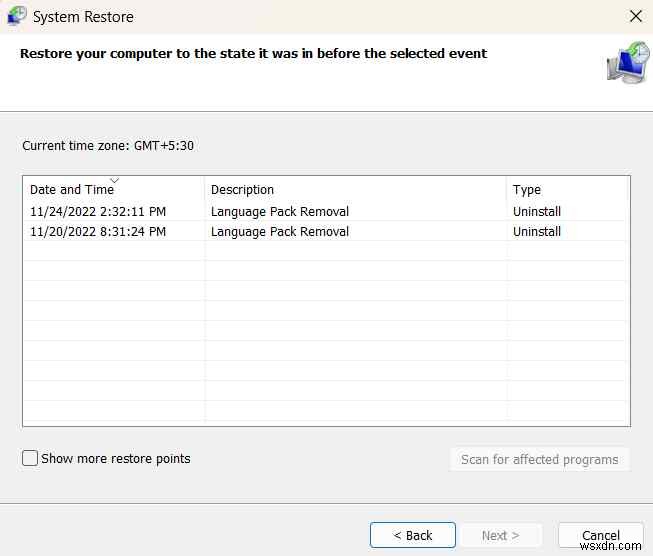Select the 11/20/2022 8:31:24 PM restore point
This screenshot has width=653, height=556.
[98, 232]
